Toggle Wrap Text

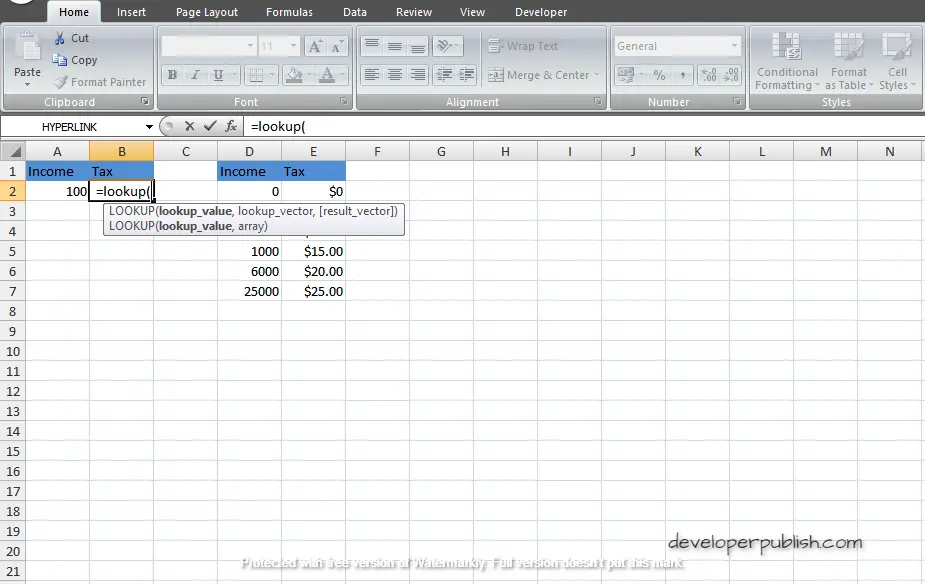(523, 46)
